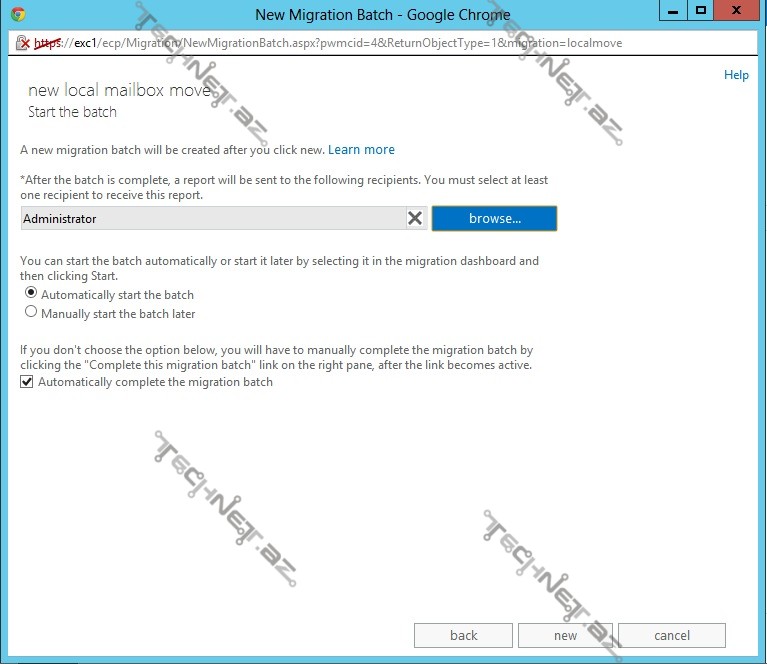Maximize the New Migration Batch window
Image resolution: width=767 pixels, height=664 pixels.
[701, 11]
